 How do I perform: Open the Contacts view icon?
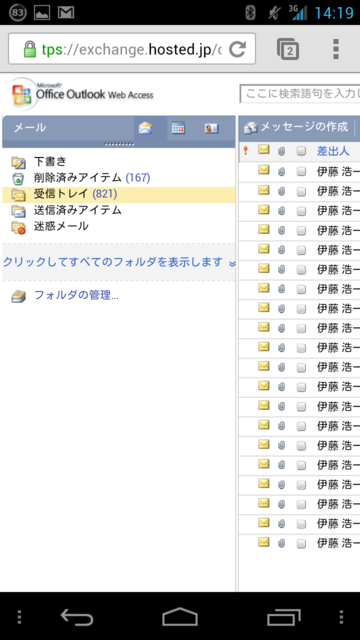(211, 128)
